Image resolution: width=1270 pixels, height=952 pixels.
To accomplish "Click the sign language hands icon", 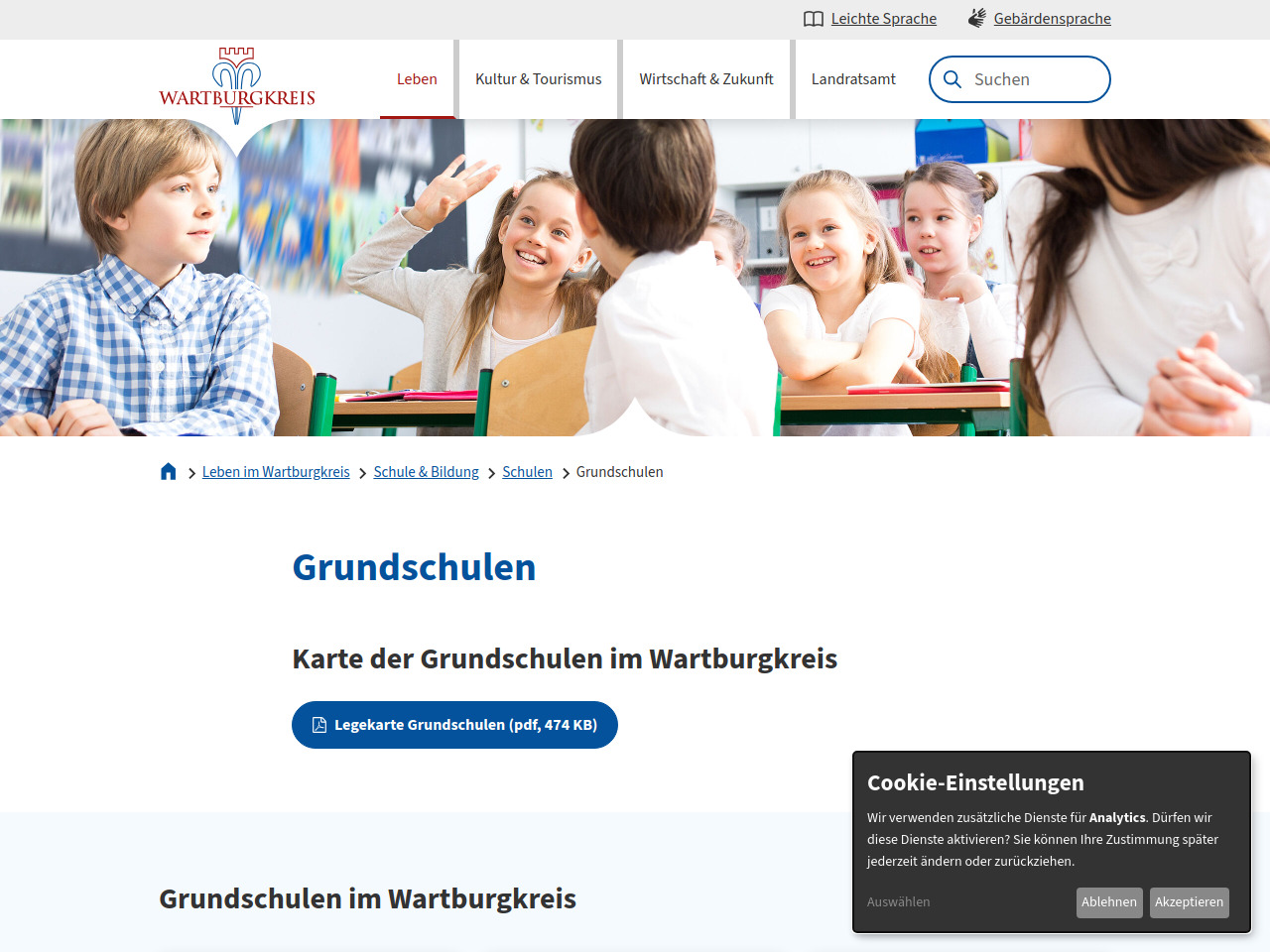I will (977, 19).
